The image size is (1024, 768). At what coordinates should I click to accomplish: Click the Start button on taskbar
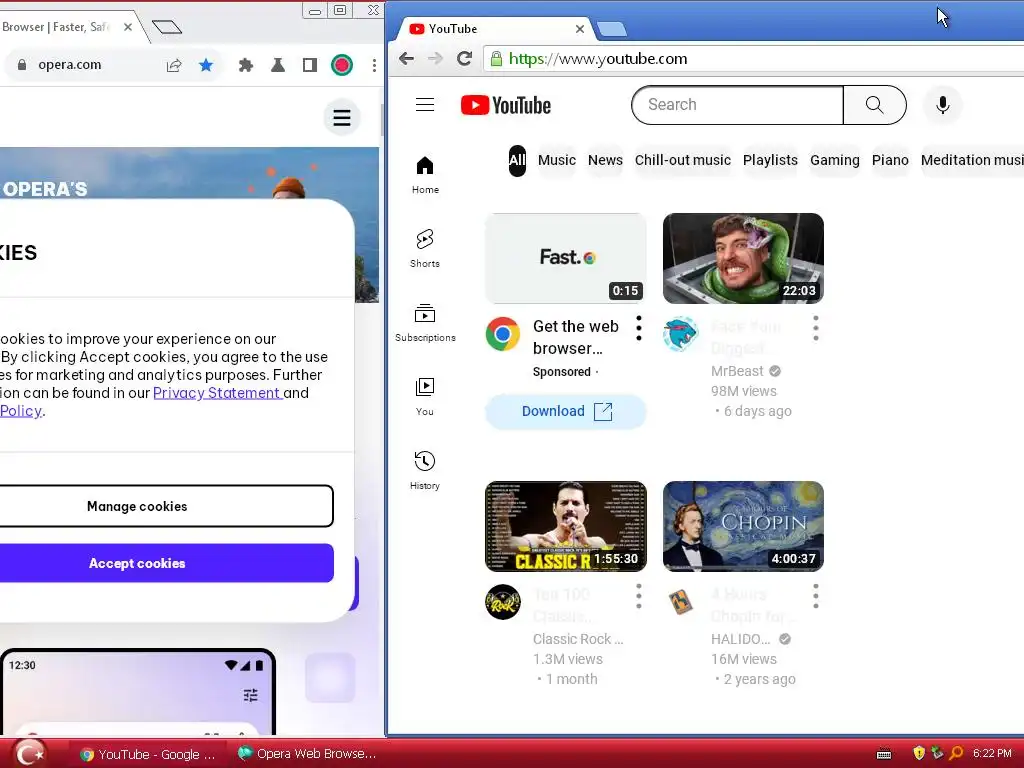click(x=29, y=754)
